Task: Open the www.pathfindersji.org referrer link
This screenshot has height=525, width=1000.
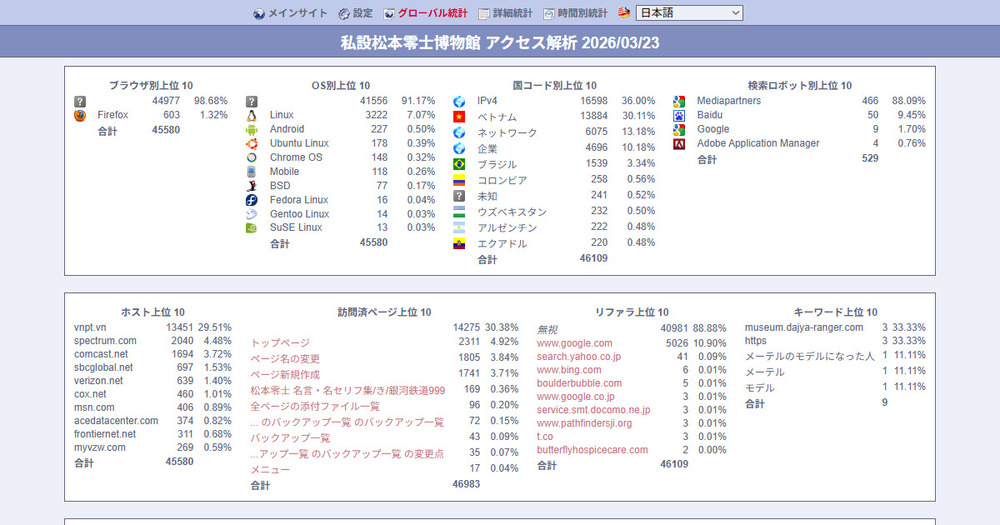Action: click(584, 424)
